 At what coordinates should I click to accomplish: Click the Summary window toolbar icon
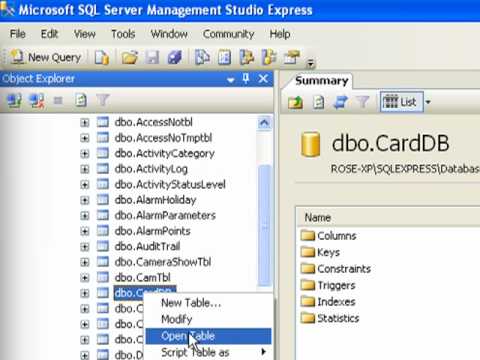tap(224, 57)
